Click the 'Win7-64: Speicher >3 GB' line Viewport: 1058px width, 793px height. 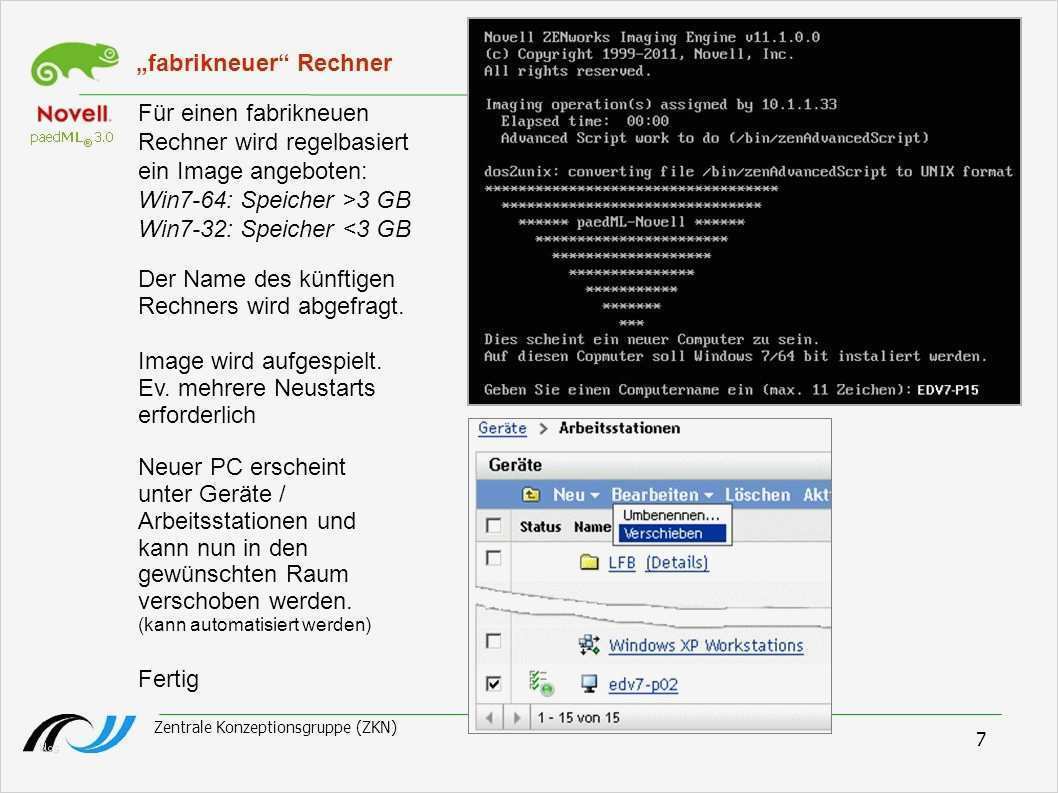pos(275,200)
